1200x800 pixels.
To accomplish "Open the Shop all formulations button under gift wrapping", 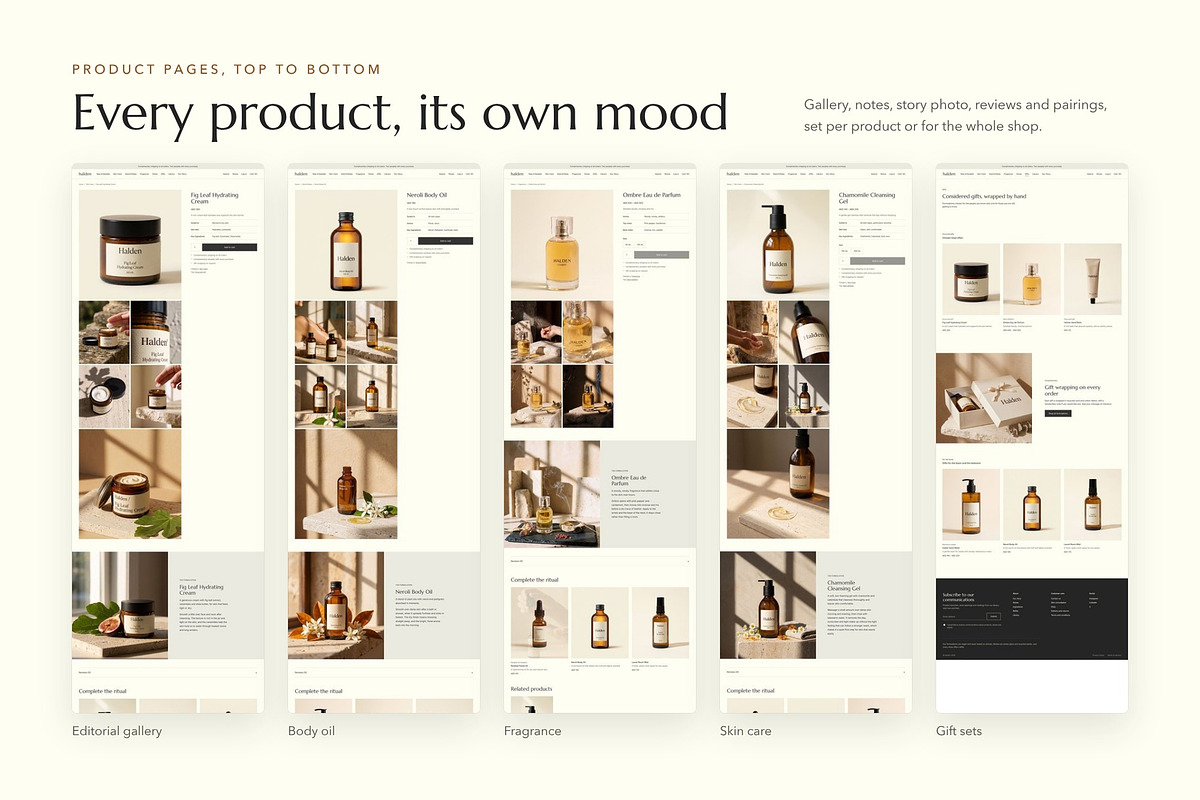I will pos(1058,413).
